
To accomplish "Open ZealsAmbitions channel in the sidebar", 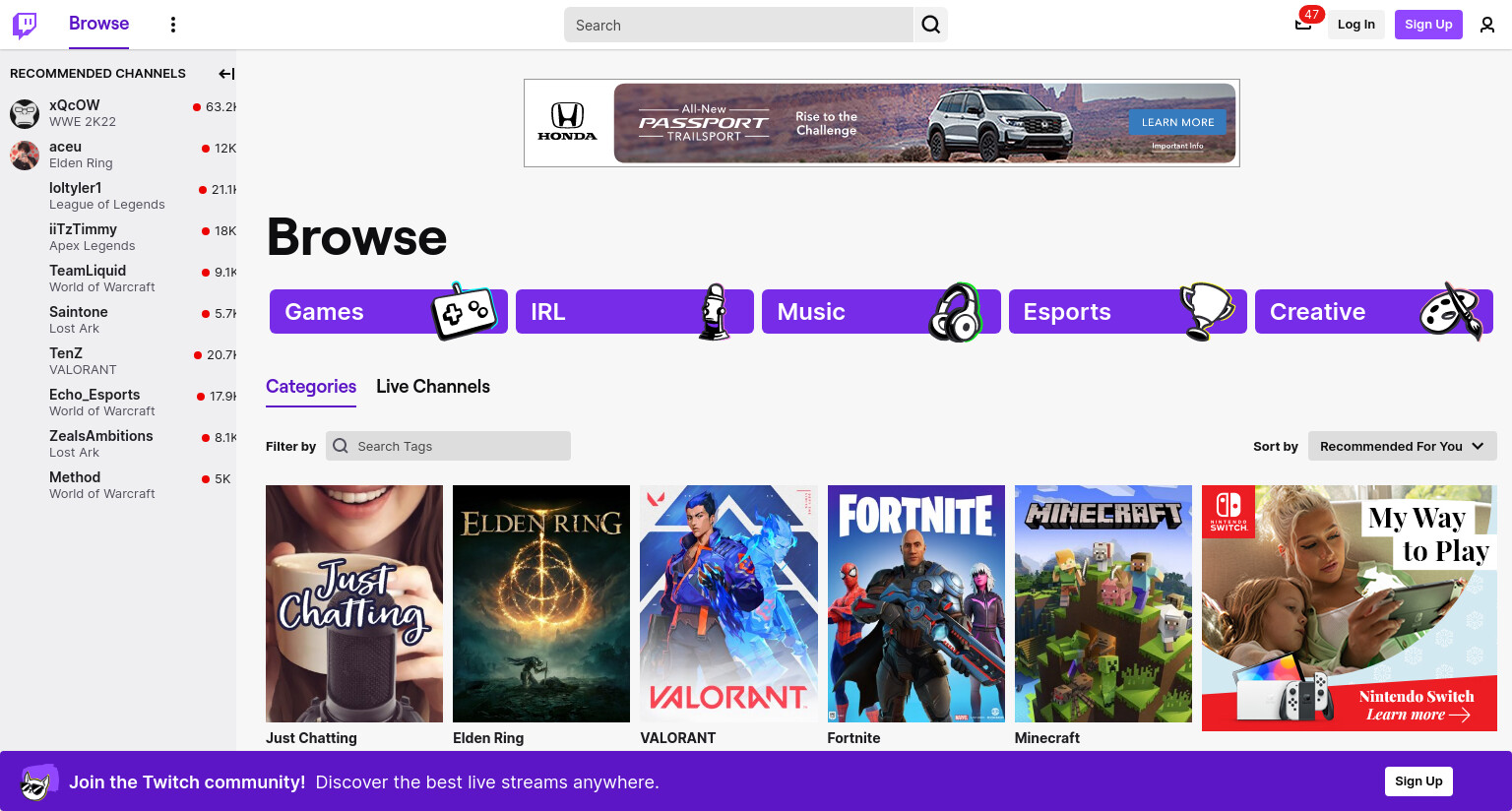I will tap(118, 444).
